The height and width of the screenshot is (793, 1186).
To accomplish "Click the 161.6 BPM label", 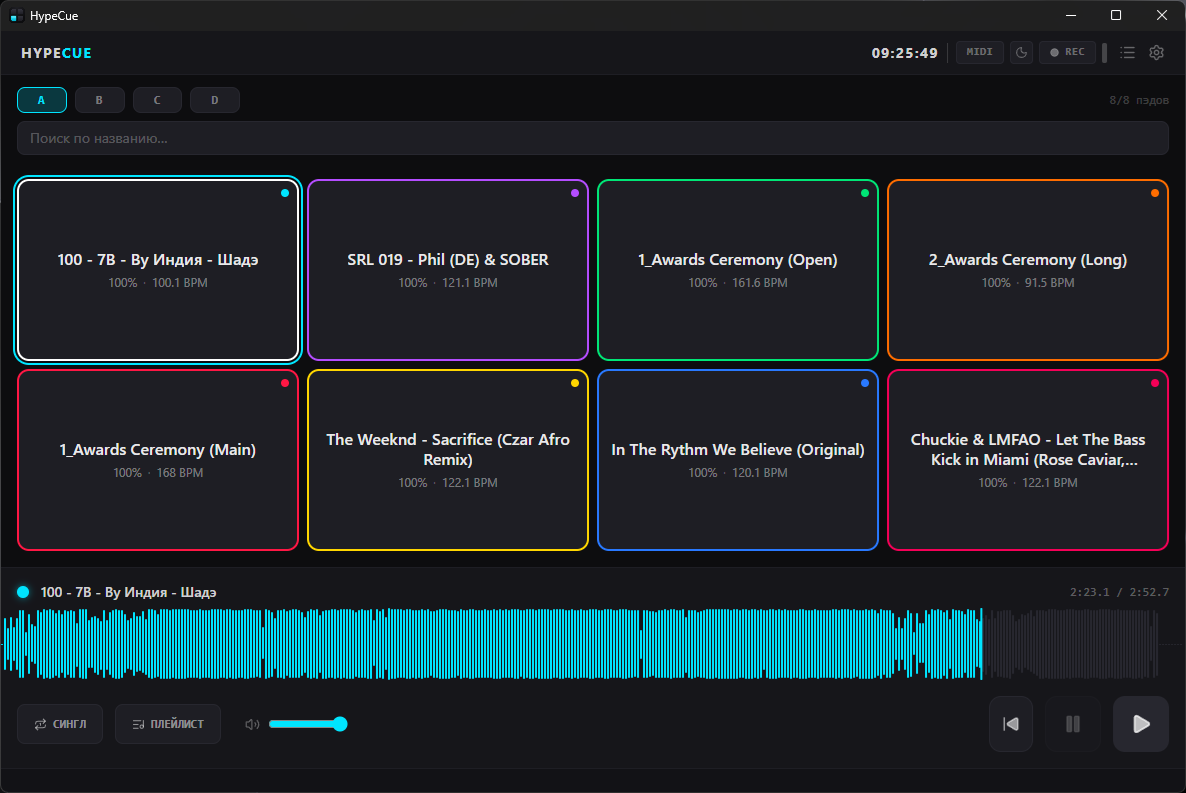I will 759,282.
